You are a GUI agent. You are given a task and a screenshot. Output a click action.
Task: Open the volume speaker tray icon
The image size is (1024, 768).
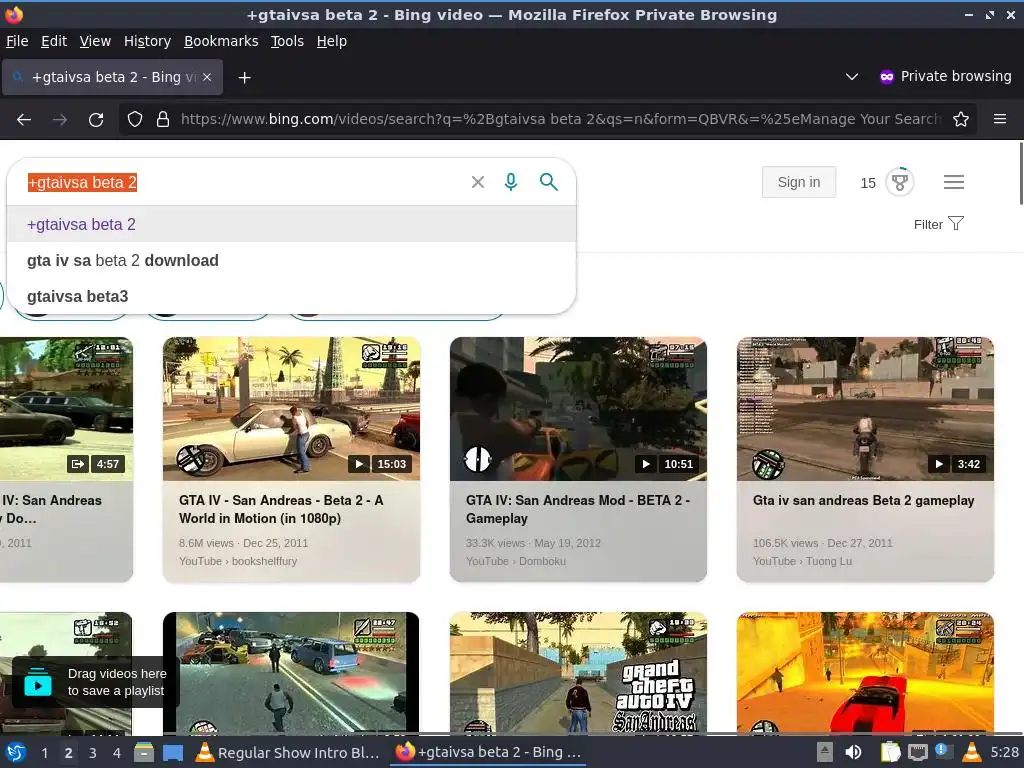click(x=853, y=752)
